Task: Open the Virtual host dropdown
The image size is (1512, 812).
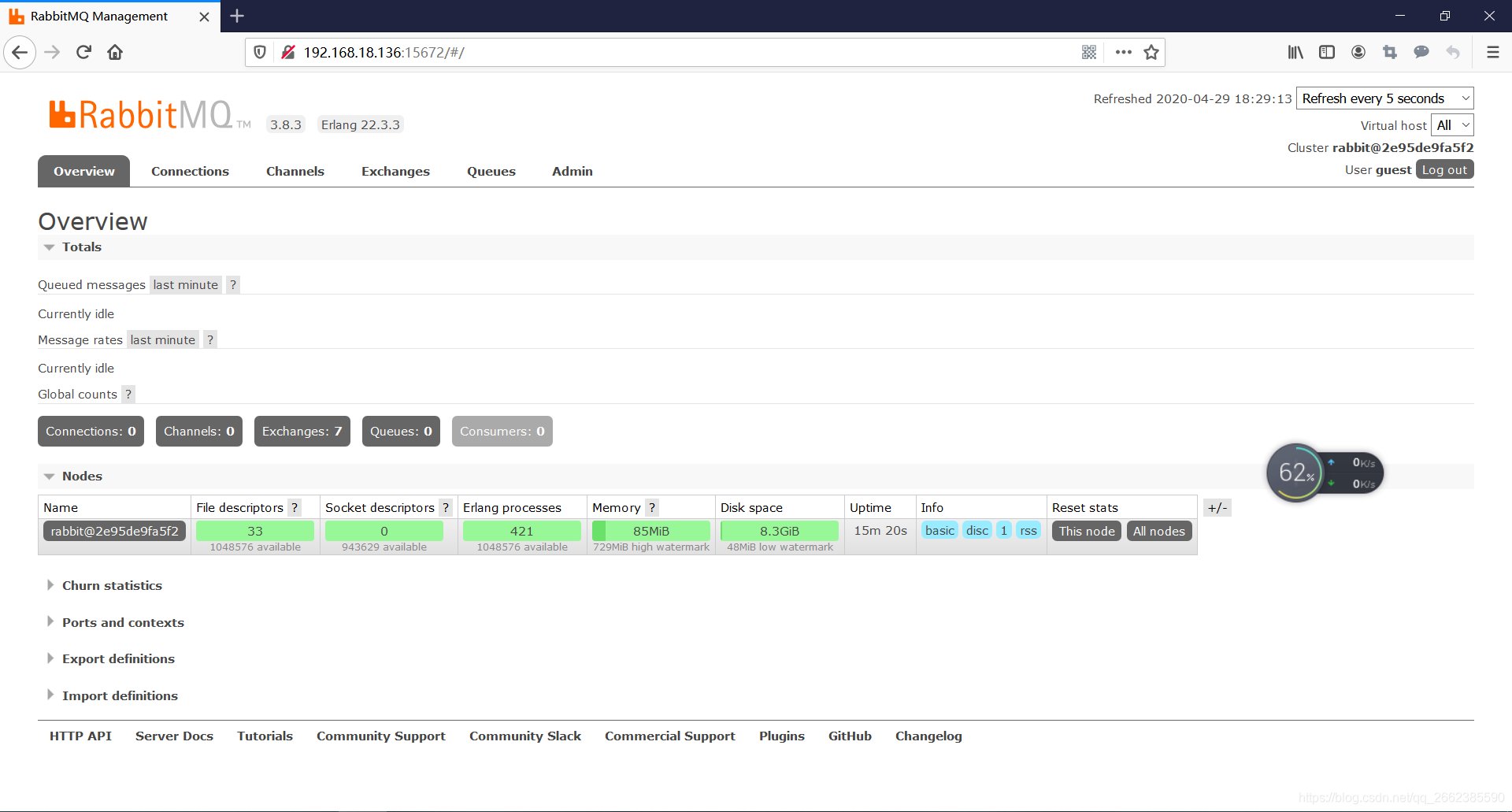Action: (x=1452, y=125)
